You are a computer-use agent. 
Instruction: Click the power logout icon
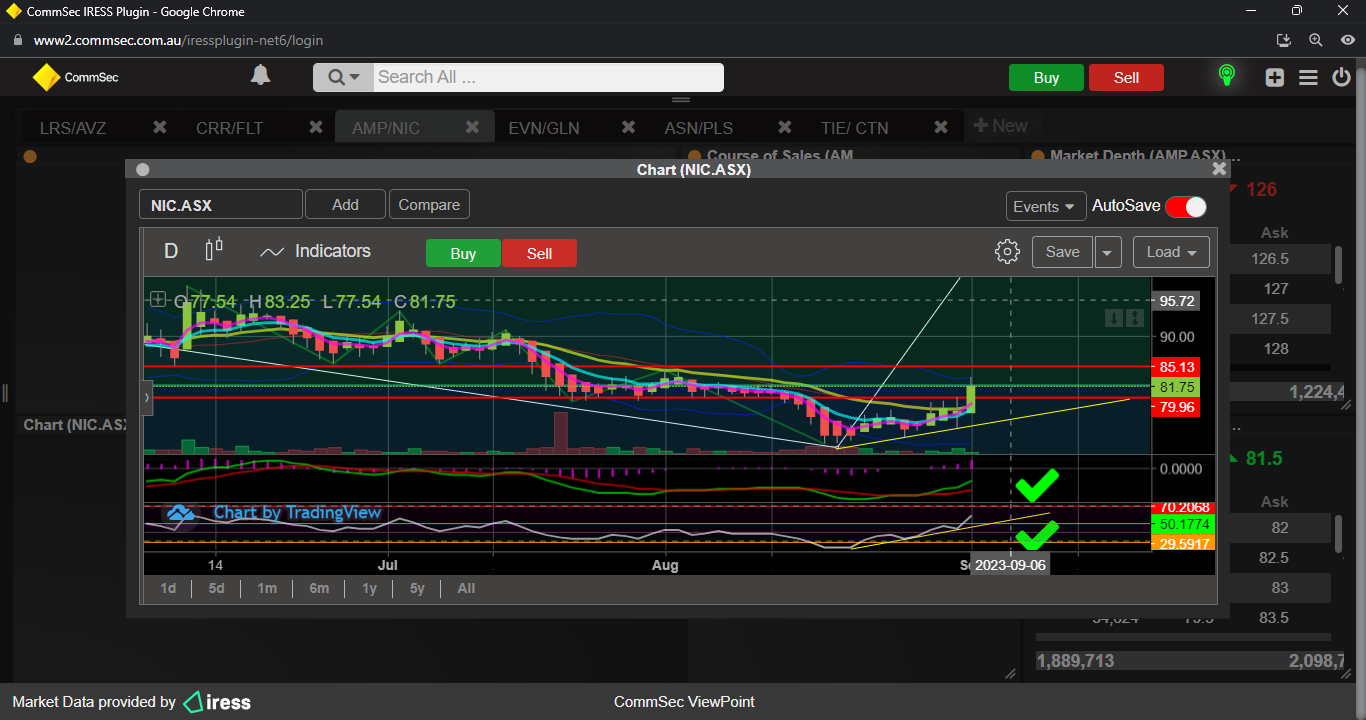(1342, 77)
